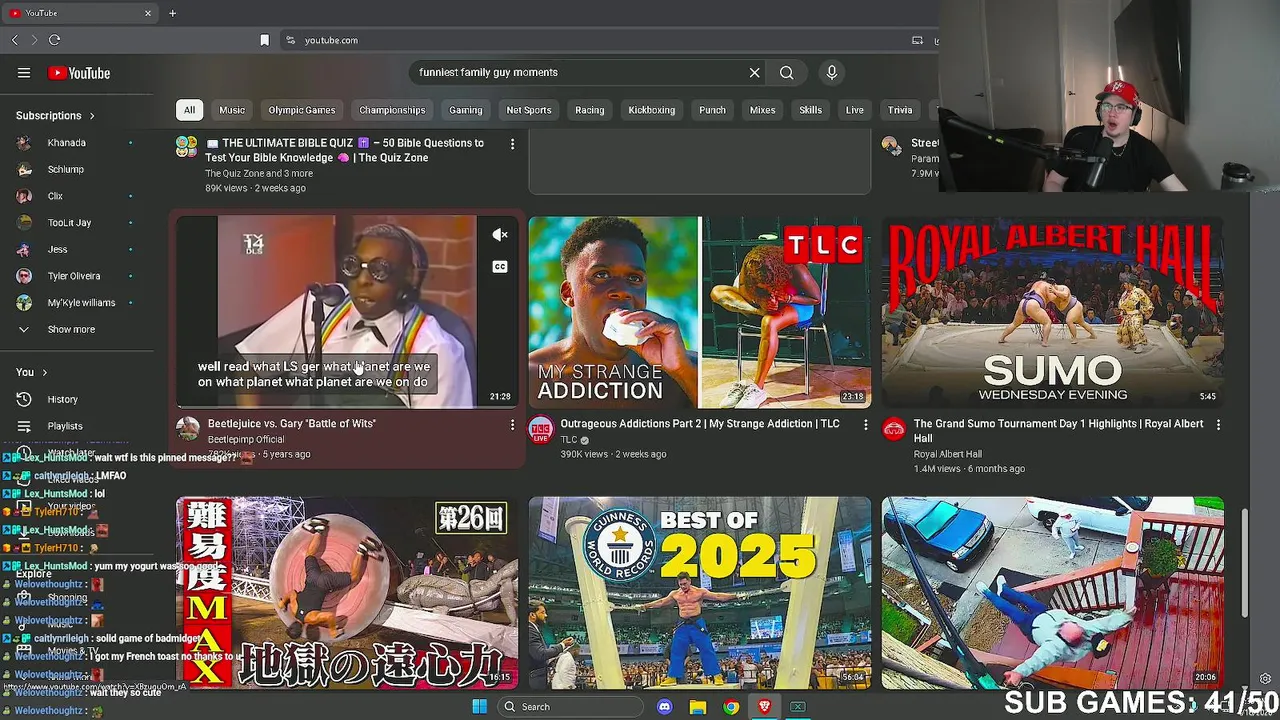Clear the search box with the X icon
This screenshot has width=1280, height=720.
755,72
